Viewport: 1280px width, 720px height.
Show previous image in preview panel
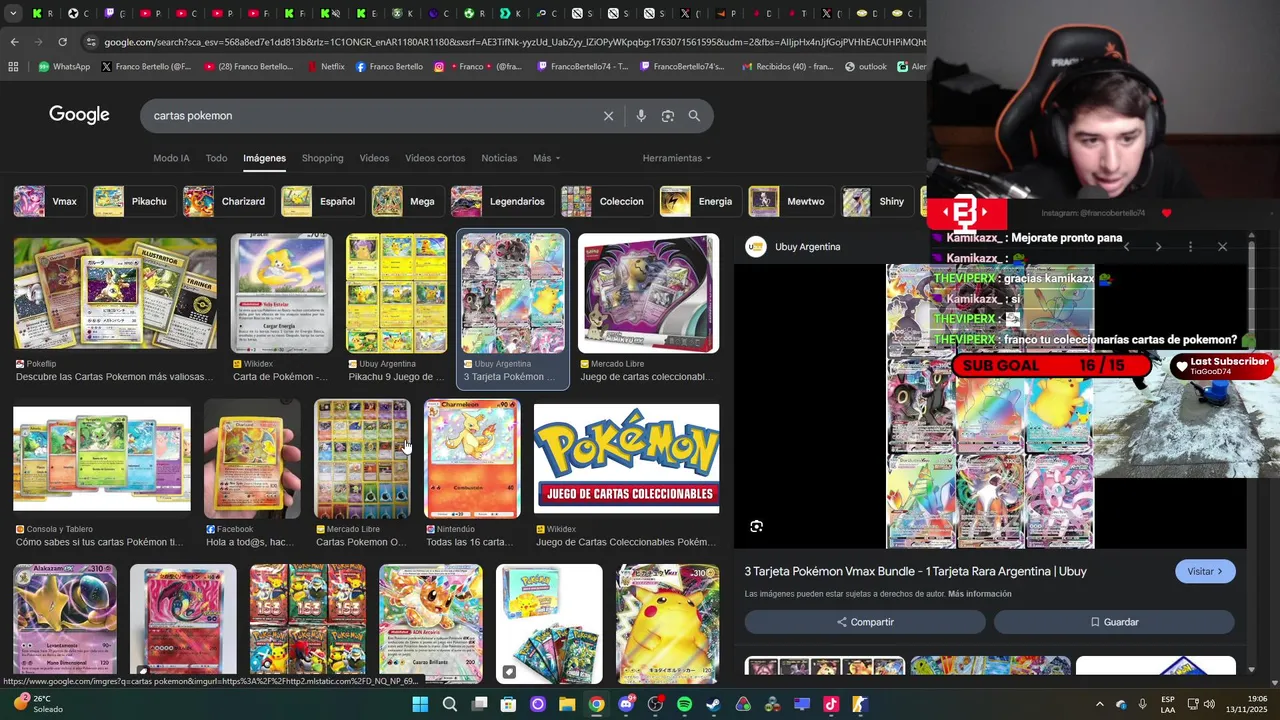pos(1126,247)
